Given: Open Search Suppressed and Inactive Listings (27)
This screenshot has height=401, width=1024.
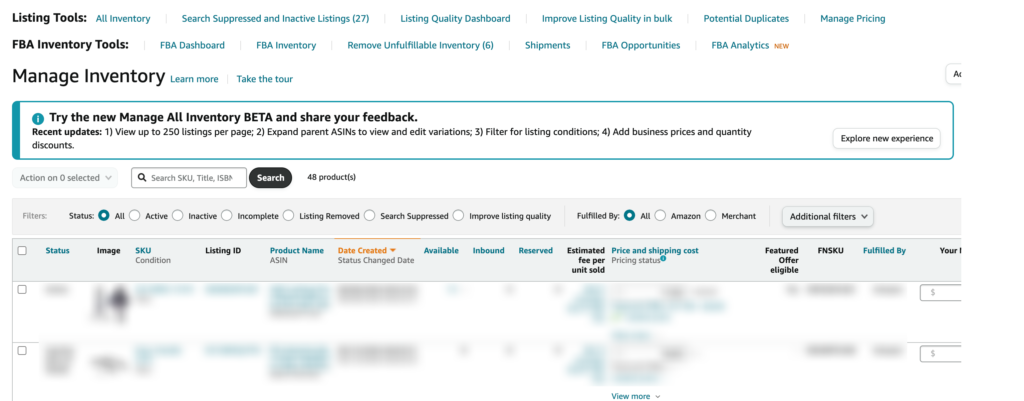Looking at the screenshot, I should (275, 19).
